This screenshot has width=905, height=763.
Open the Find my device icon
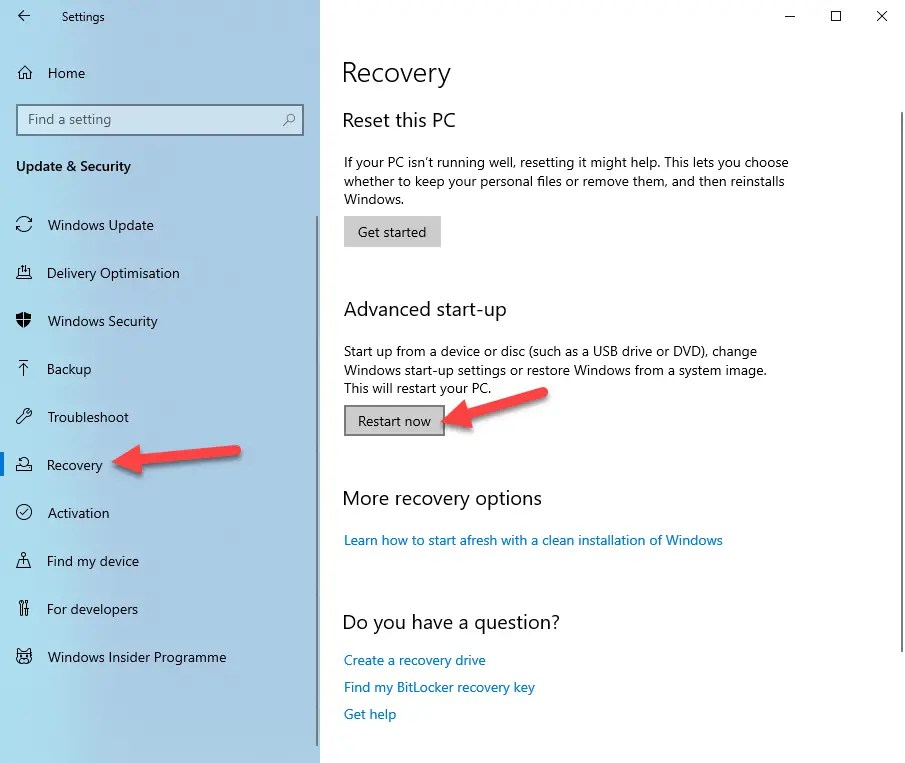pos(24,560)
